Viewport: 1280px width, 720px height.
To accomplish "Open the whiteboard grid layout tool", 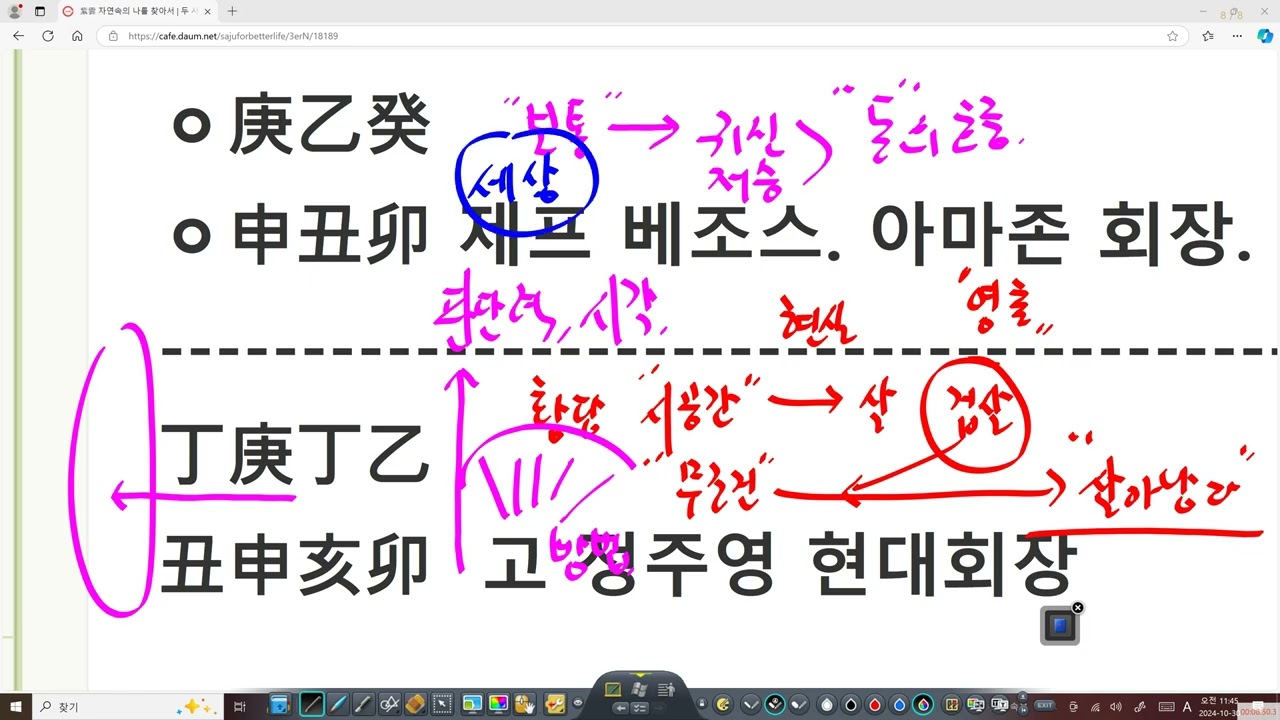I will [x=952, y=704].
